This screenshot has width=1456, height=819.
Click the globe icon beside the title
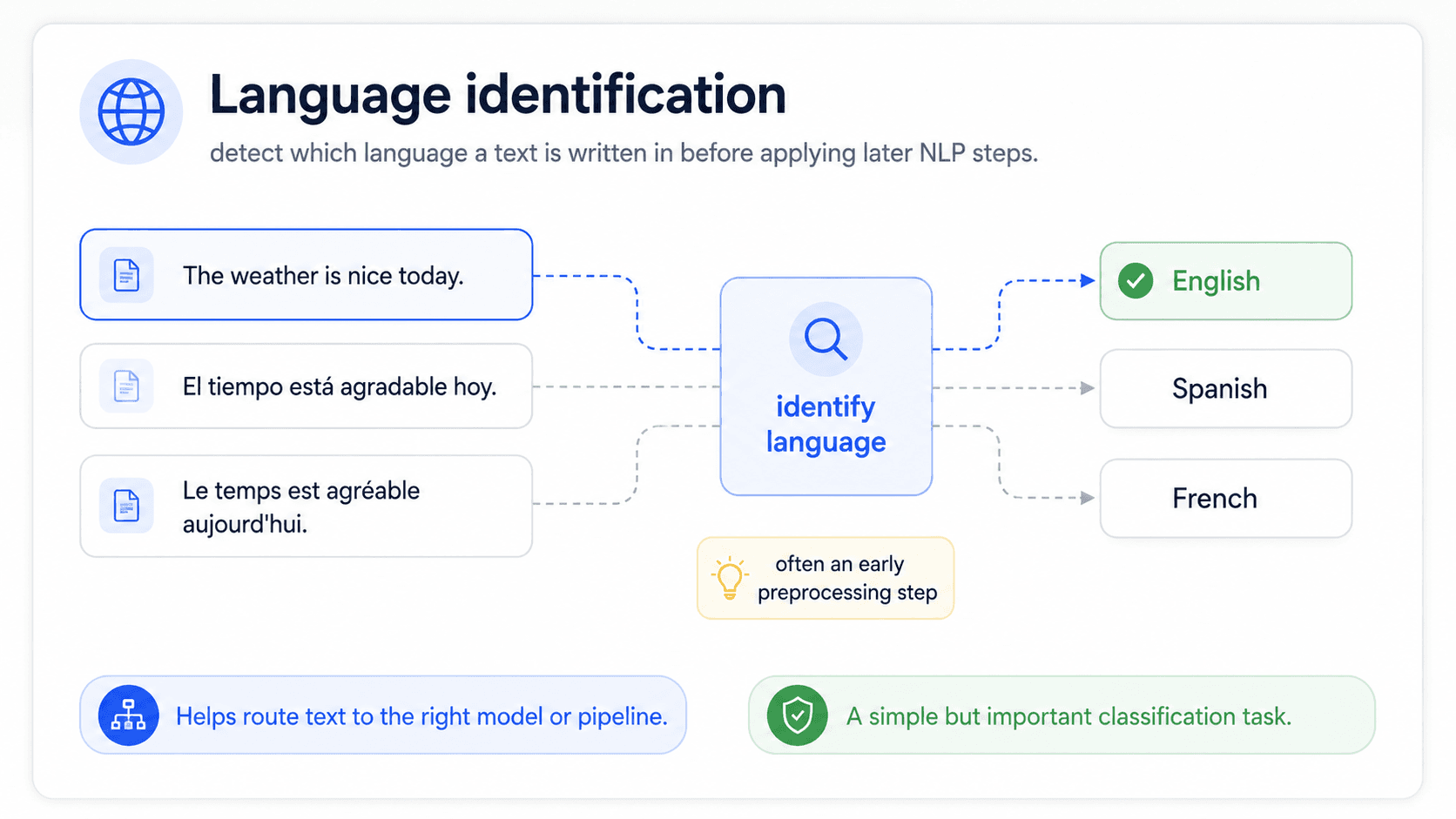[x=131, y=112]
